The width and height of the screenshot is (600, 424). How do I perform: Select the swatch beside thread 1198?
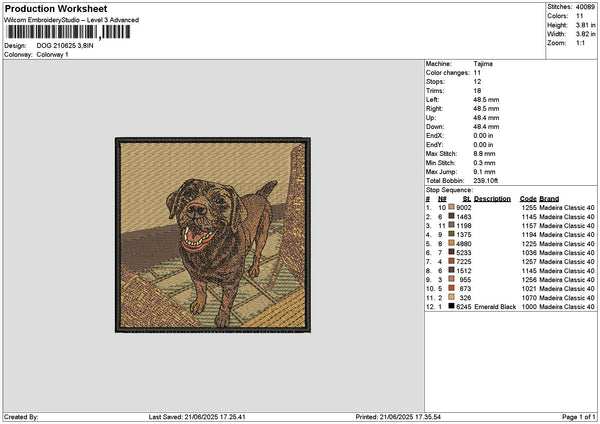coord(452,225)
